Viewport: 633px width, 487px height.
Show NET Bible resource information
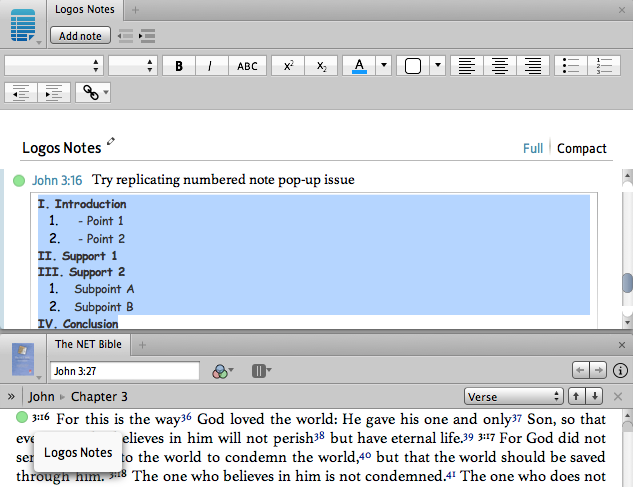(x=620, y=370)
